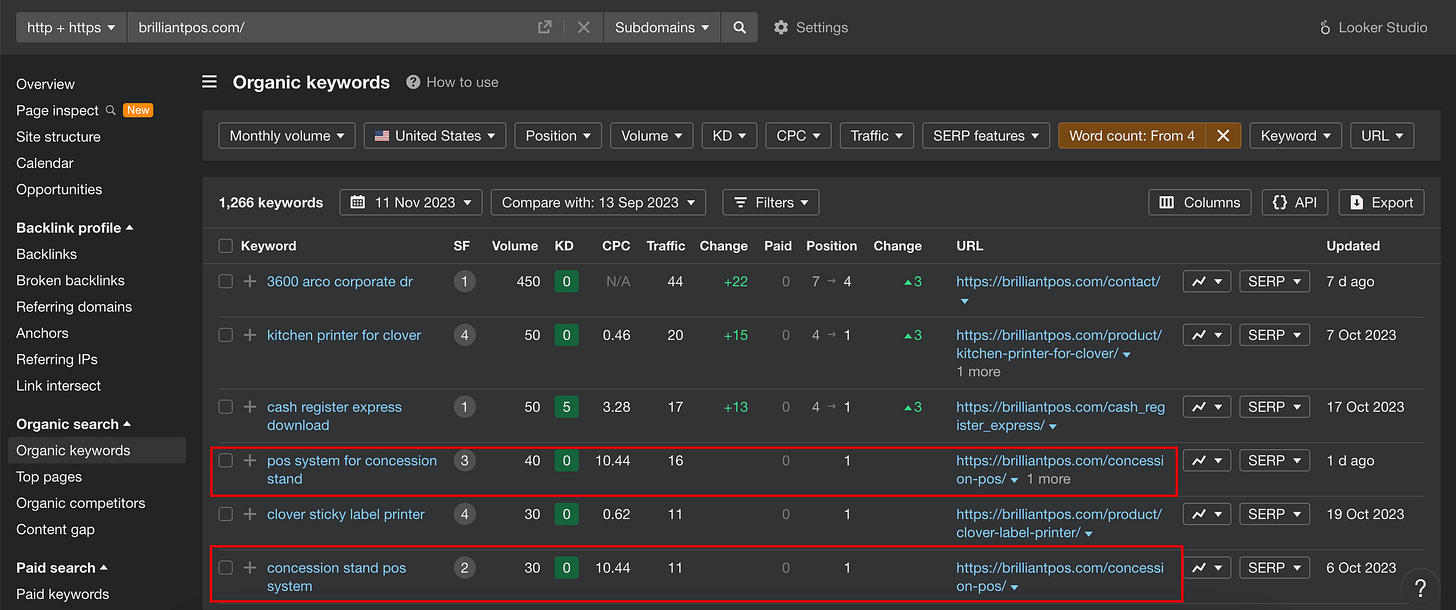
Task: Open the Subdomains mode dropdown
Action: coord(662,28)
